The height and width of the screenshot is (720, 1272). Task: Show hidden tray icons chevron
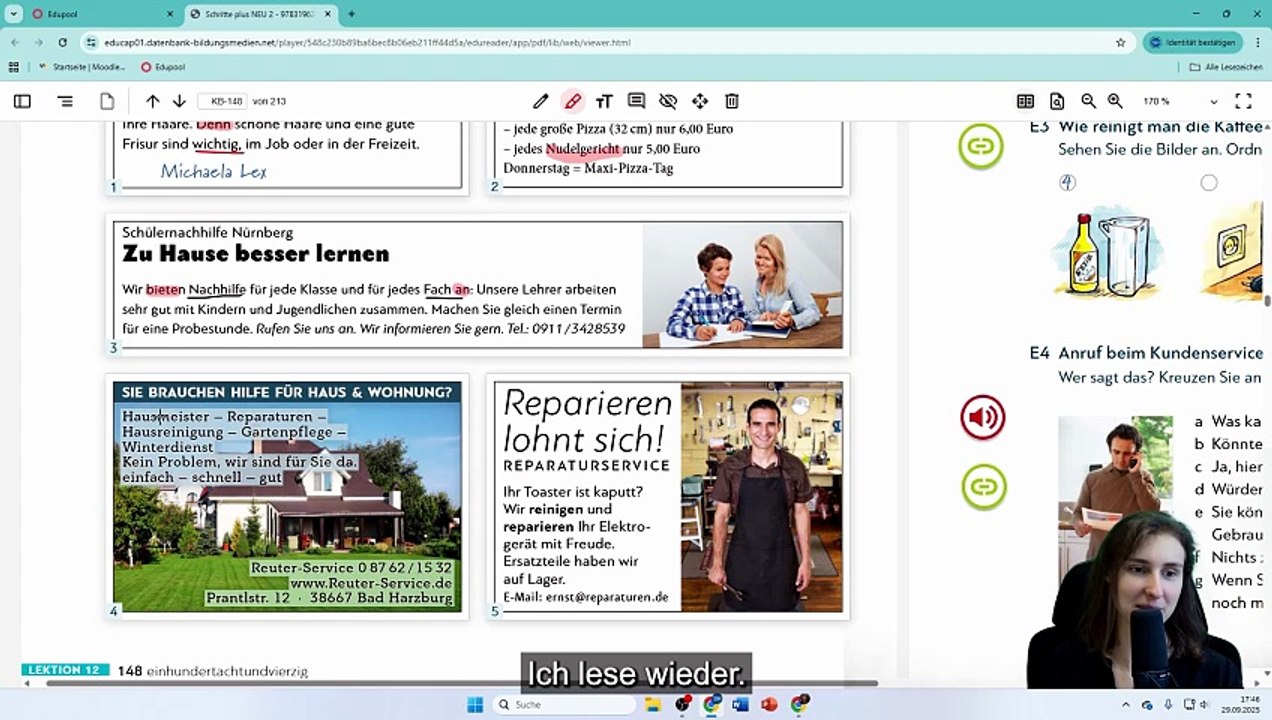(1126, 705)
